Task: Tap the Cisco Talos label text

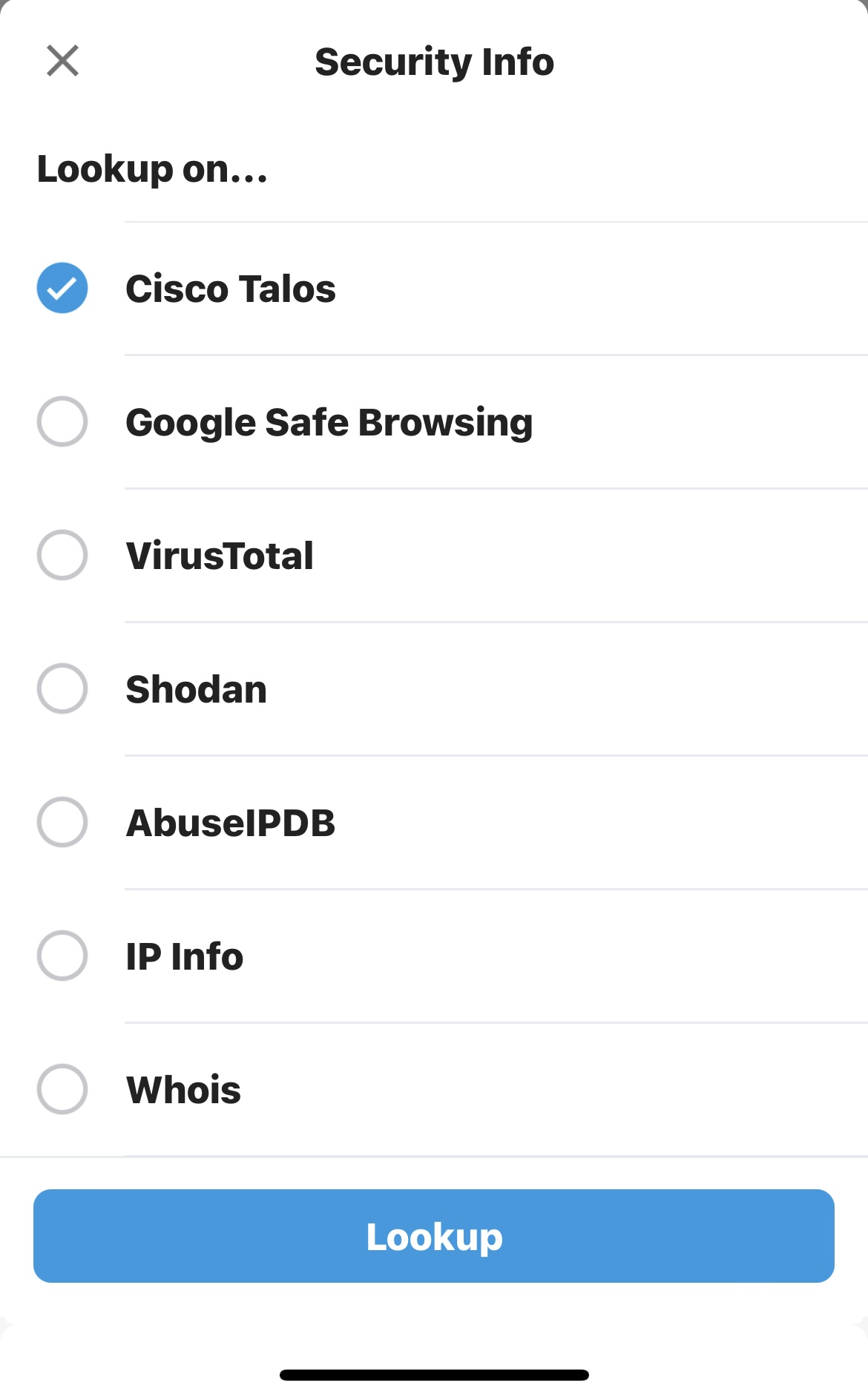Action: click(x=231, y=289)
